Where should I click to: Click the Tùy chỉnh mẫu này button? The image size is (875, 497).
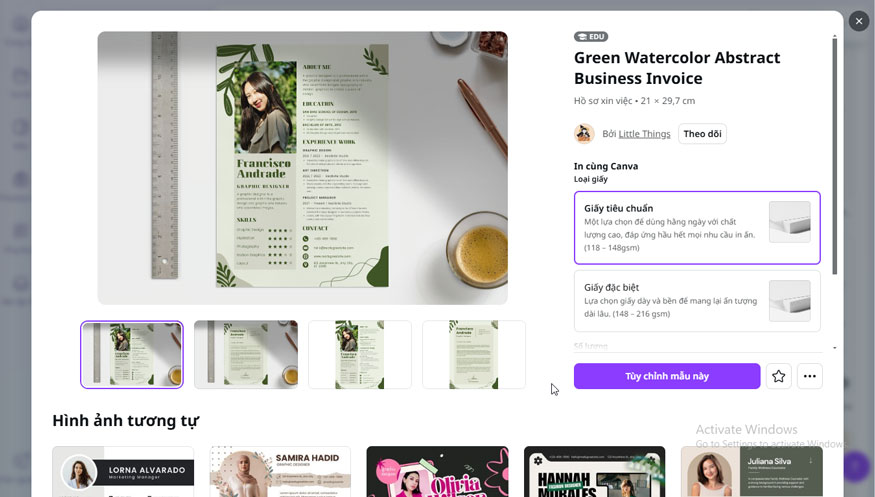coord(667,376)
